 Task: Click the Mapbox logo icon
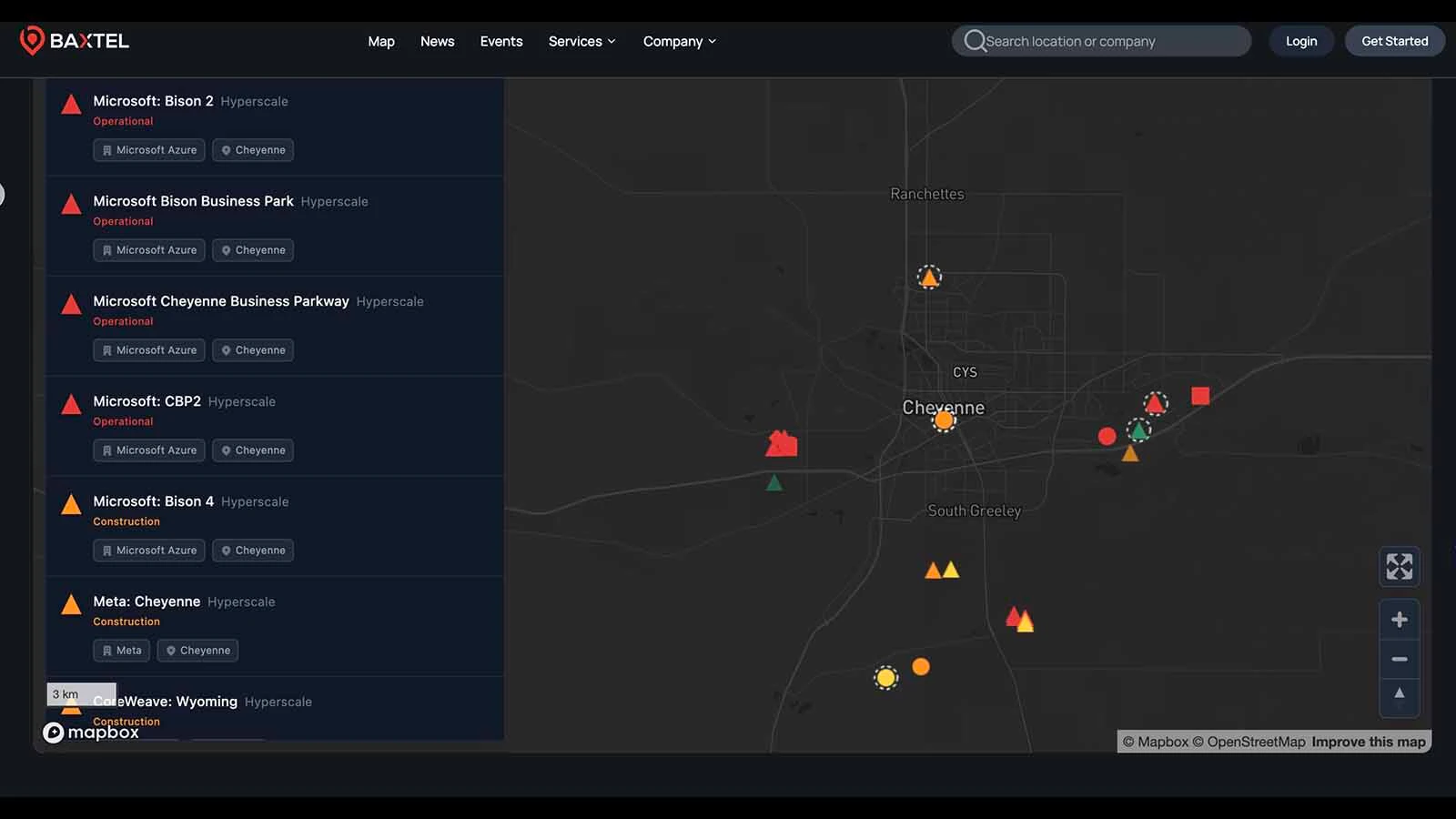[55, 733]
